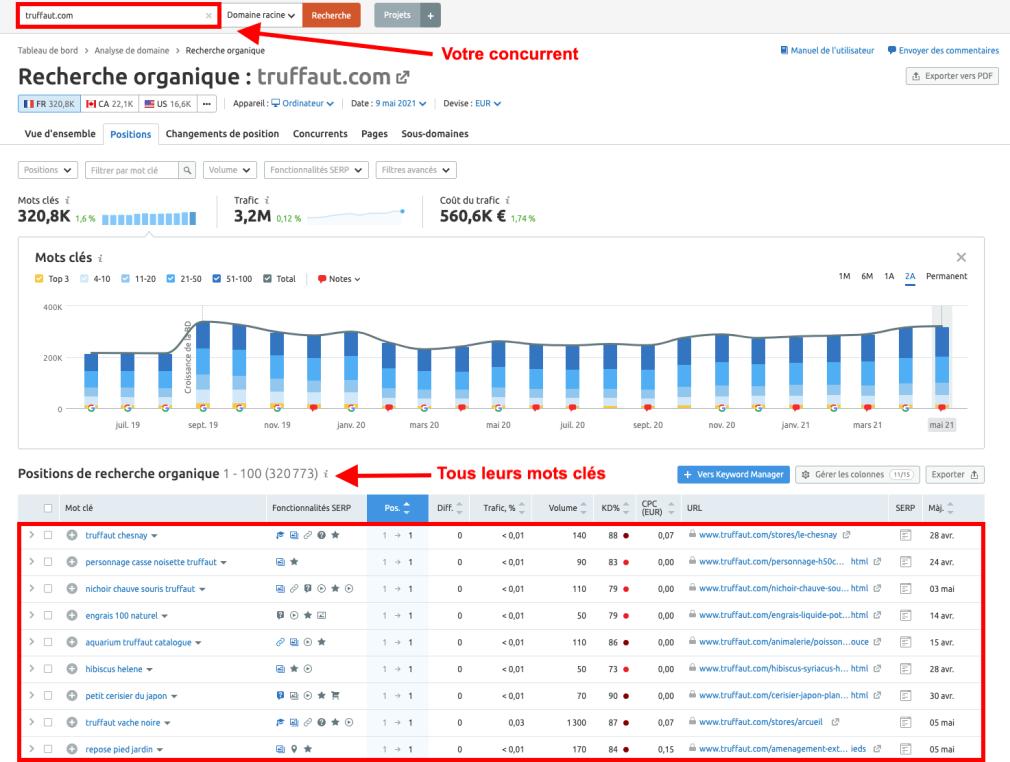This screenshot has height=762, width=1010.
Task: Toggle the 4-10 legend checkbox
Action: click(84, 279)
